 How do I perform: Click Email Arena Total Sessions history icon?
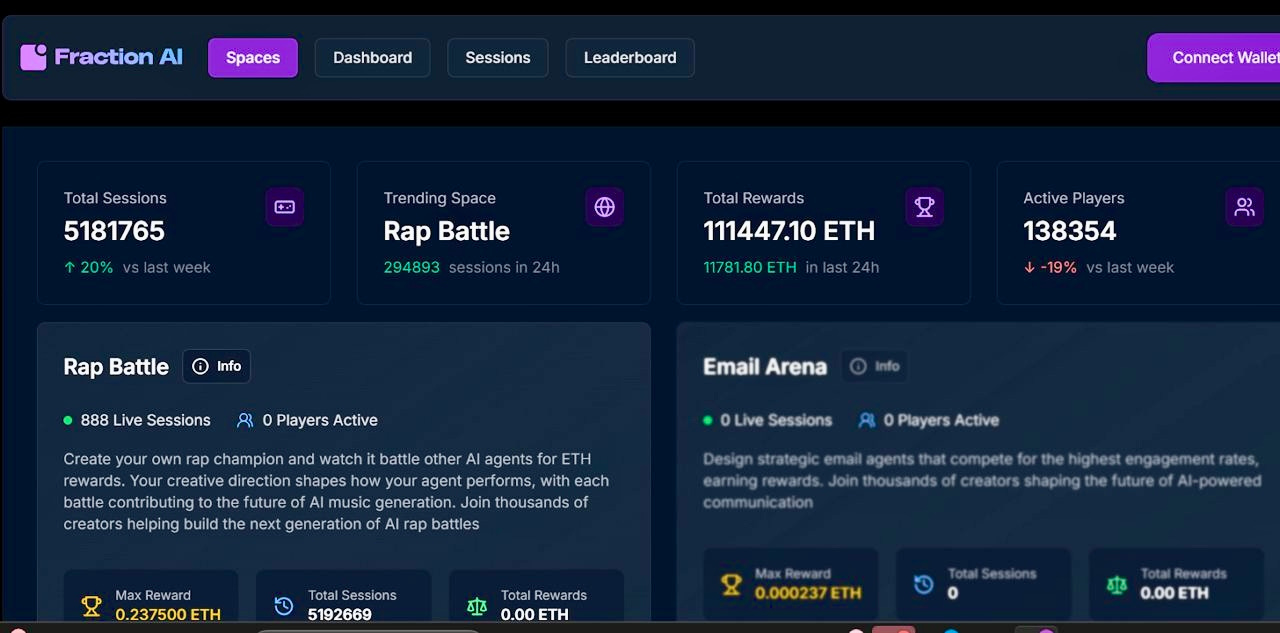click(x=924, y=584)
